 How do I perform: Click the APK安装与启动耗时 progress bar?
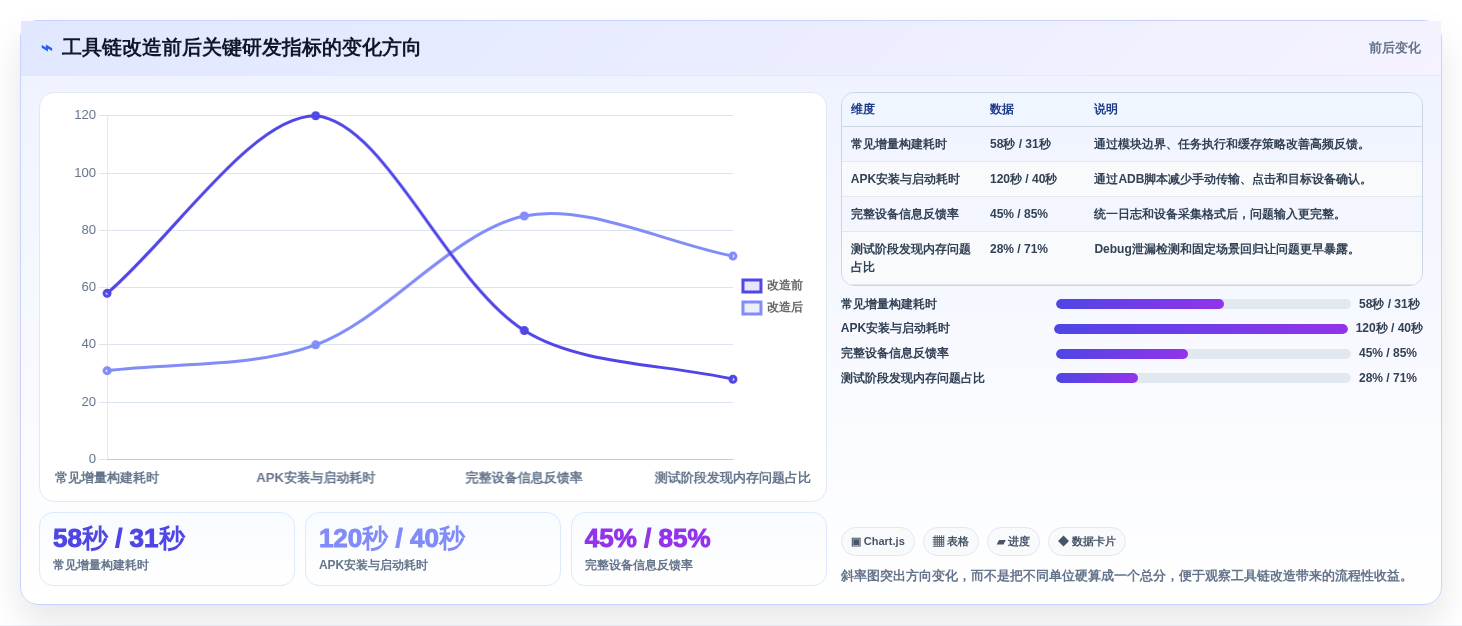point(1201,329)
